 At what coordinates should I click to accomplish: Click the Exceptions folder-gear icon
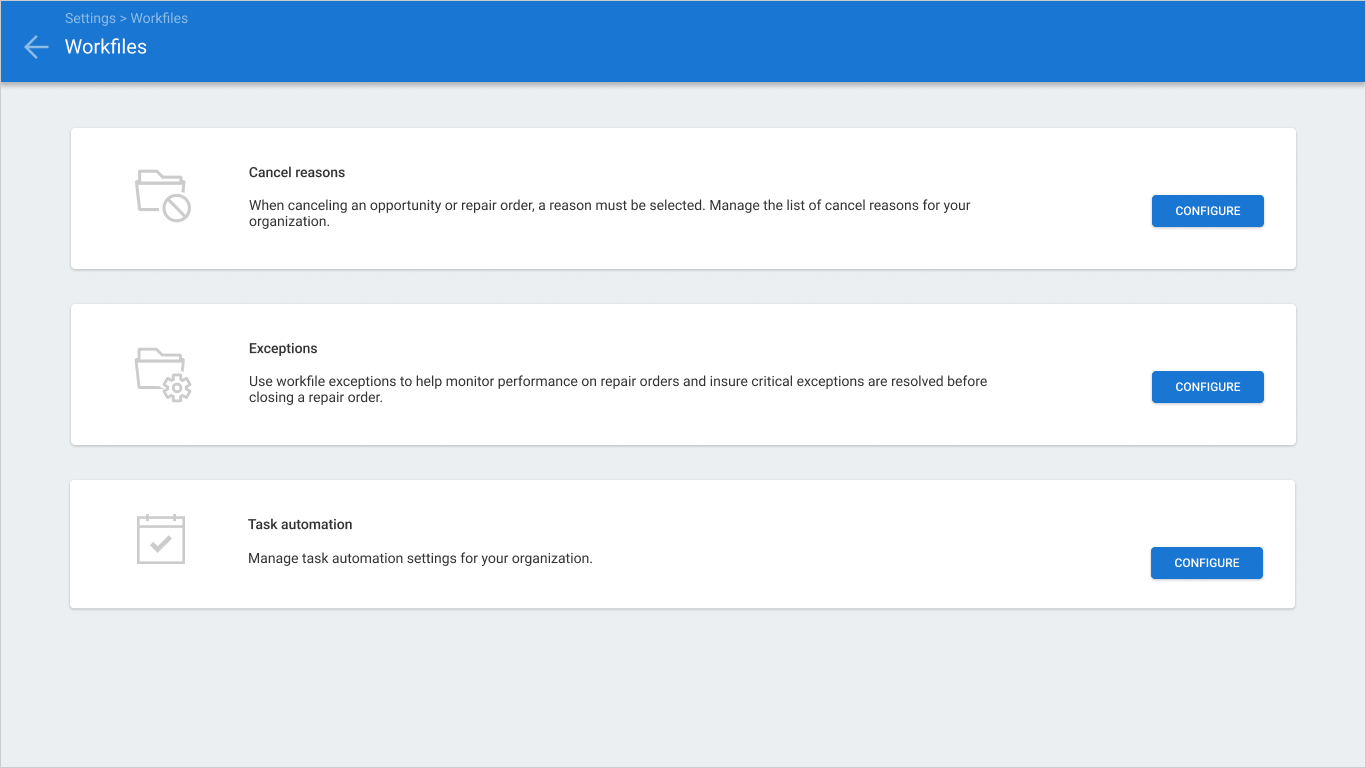[x=163, y=375]
